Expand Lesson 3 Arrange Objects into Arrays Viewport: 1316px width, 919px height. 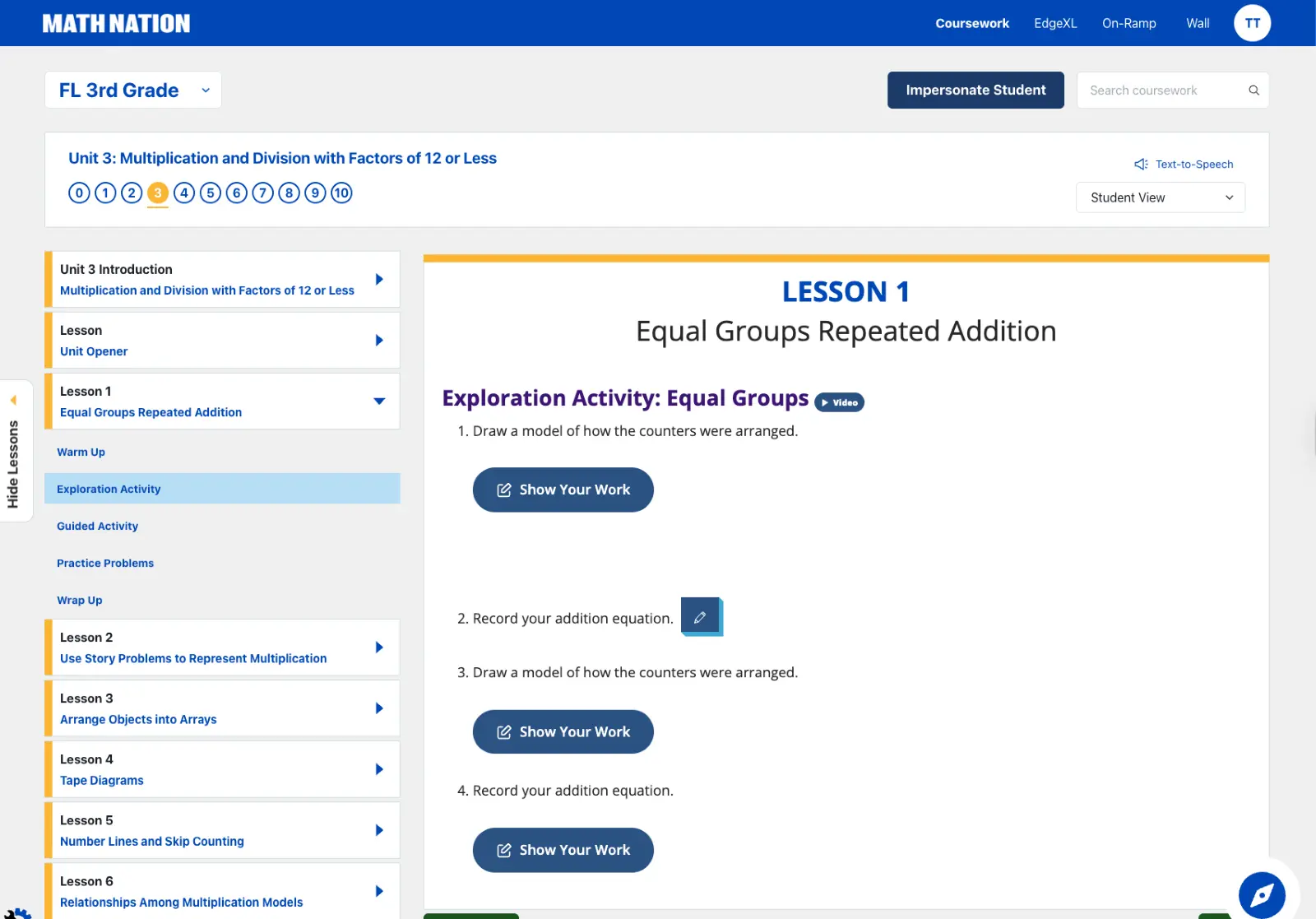point(379,708)
